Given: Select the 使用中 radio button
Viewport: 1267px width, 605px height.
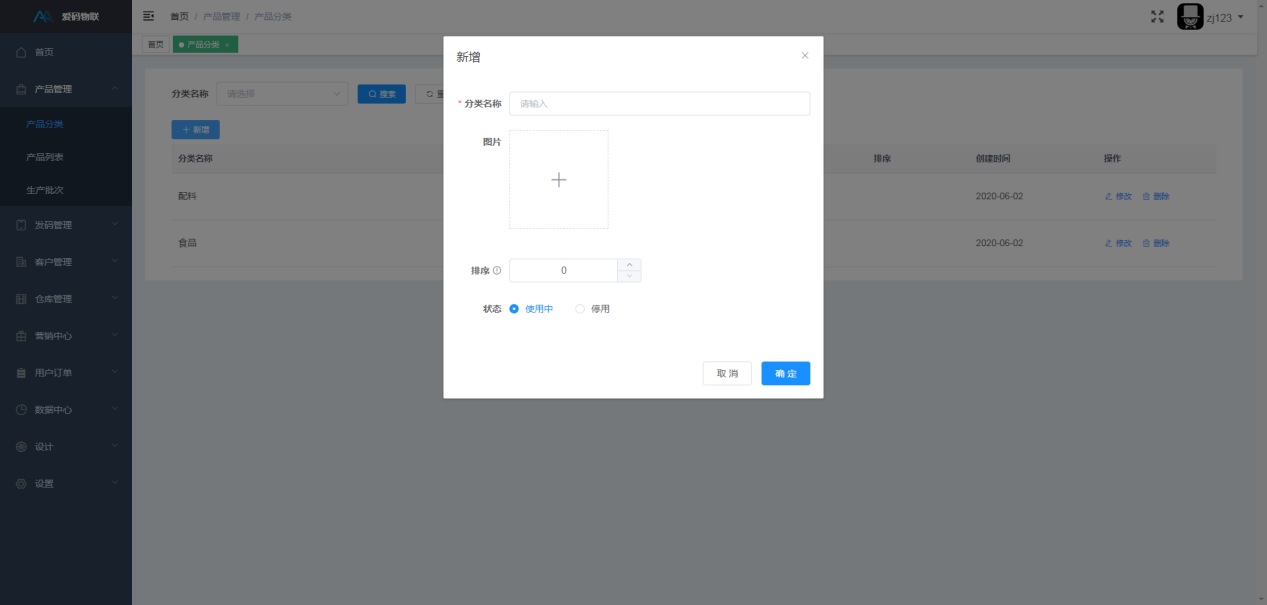Looking at the screenshot, I should pos(514,309).
